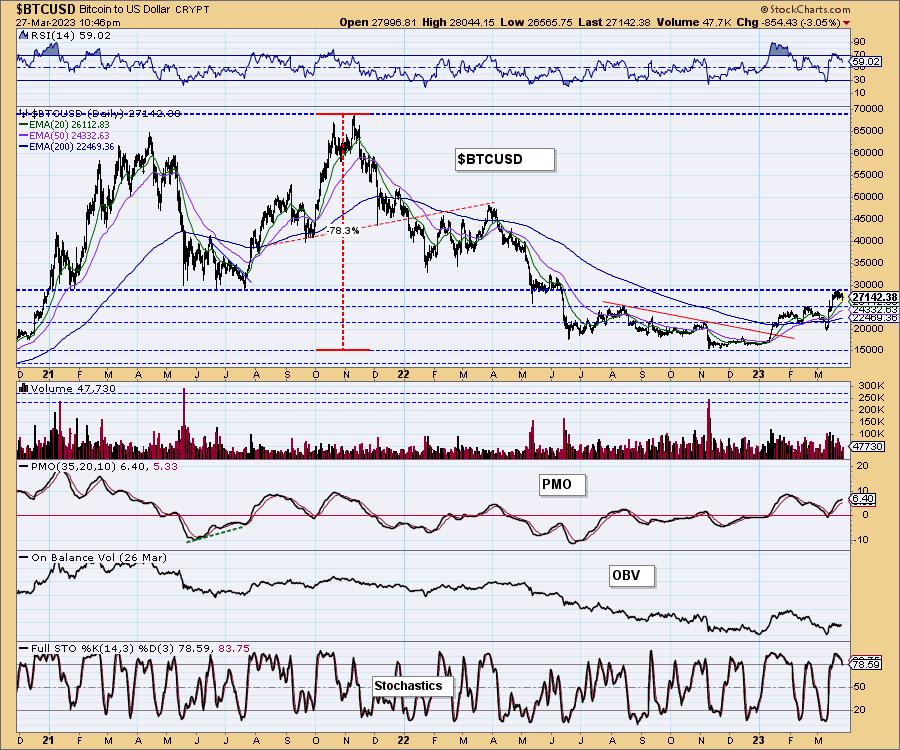Click the $BTCUSD annotation box on price chart
Screen dimensions: 900x750
point(505,159)
